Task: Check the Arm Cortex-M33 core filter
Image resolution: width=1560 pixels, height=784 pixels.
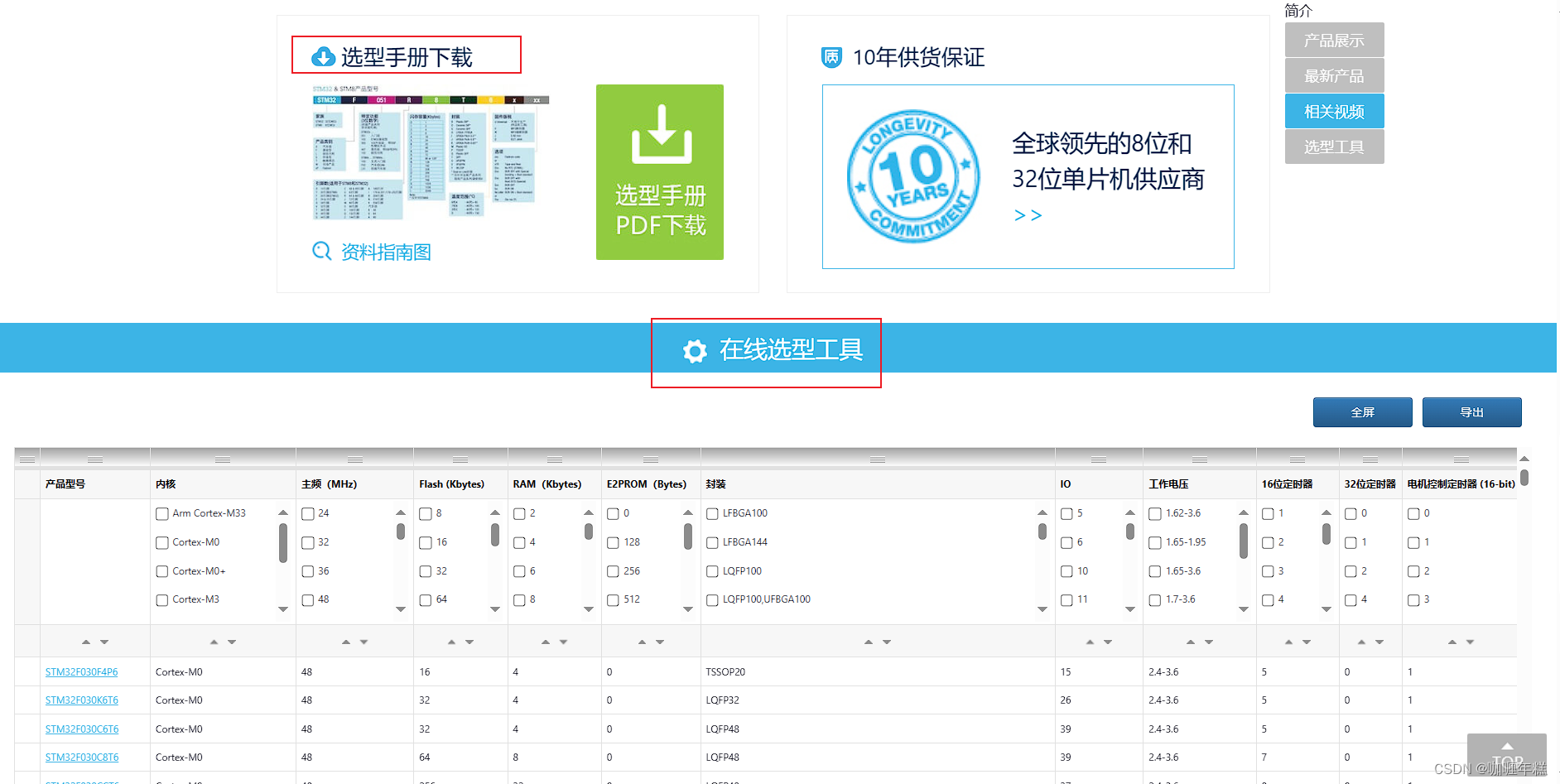Action: click(x=162, y=514)
